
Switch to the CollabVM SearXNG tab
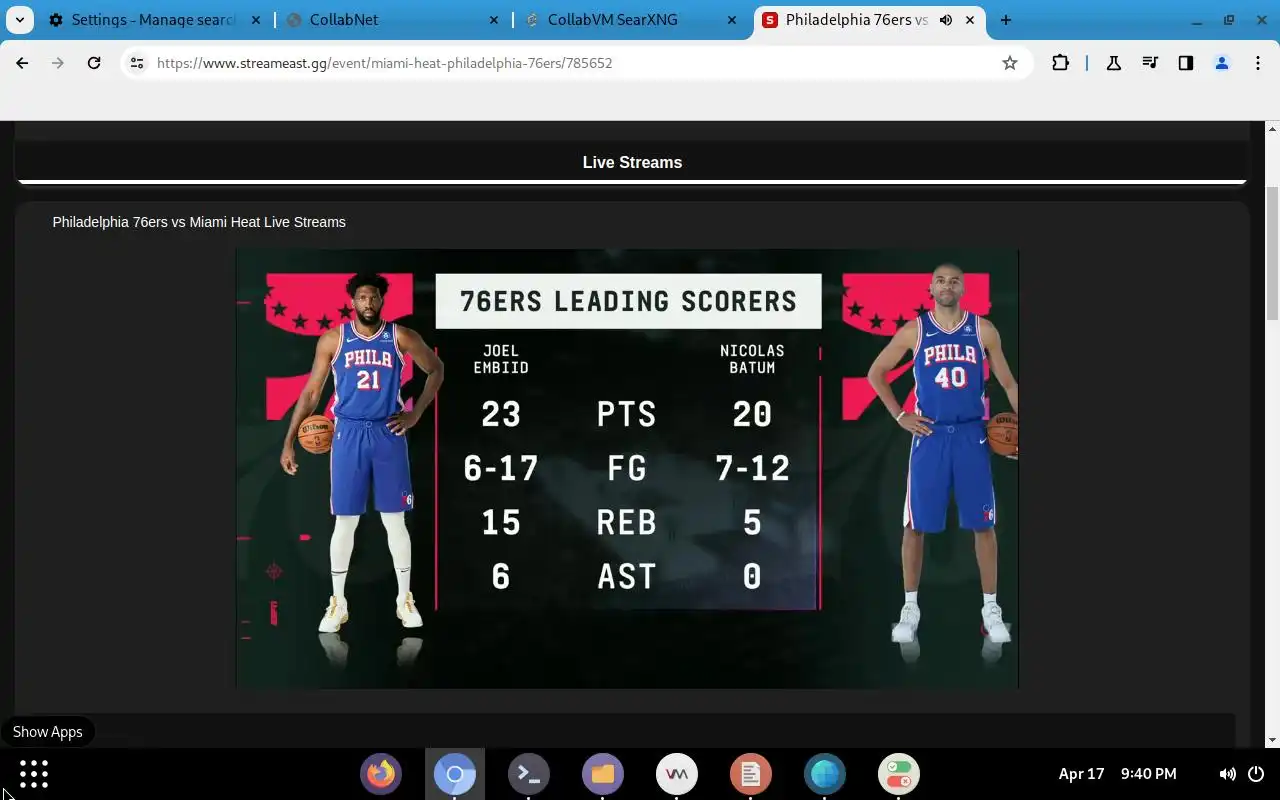click(632, 20)
